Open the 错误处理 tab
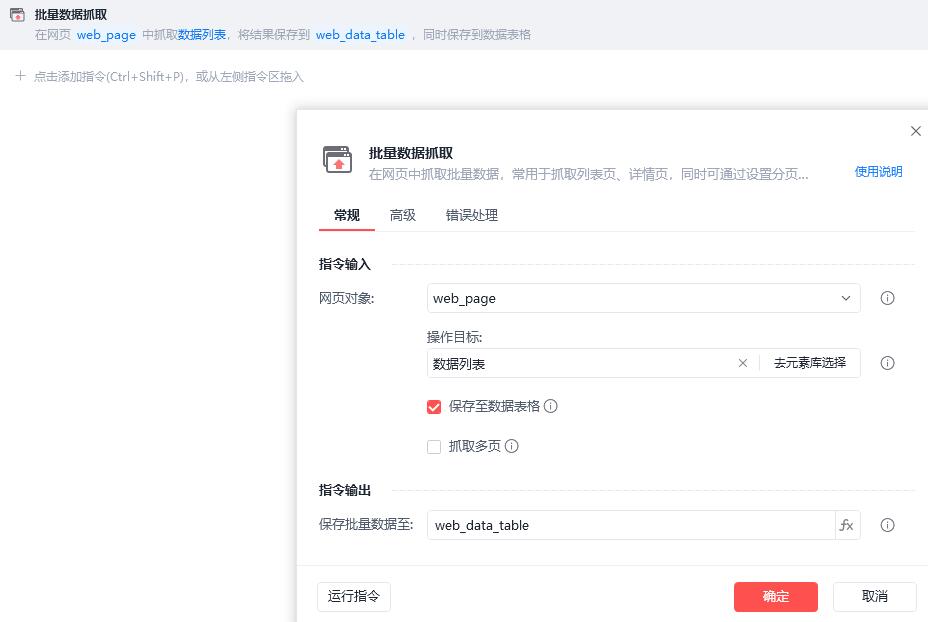 (x=472, y=215)
